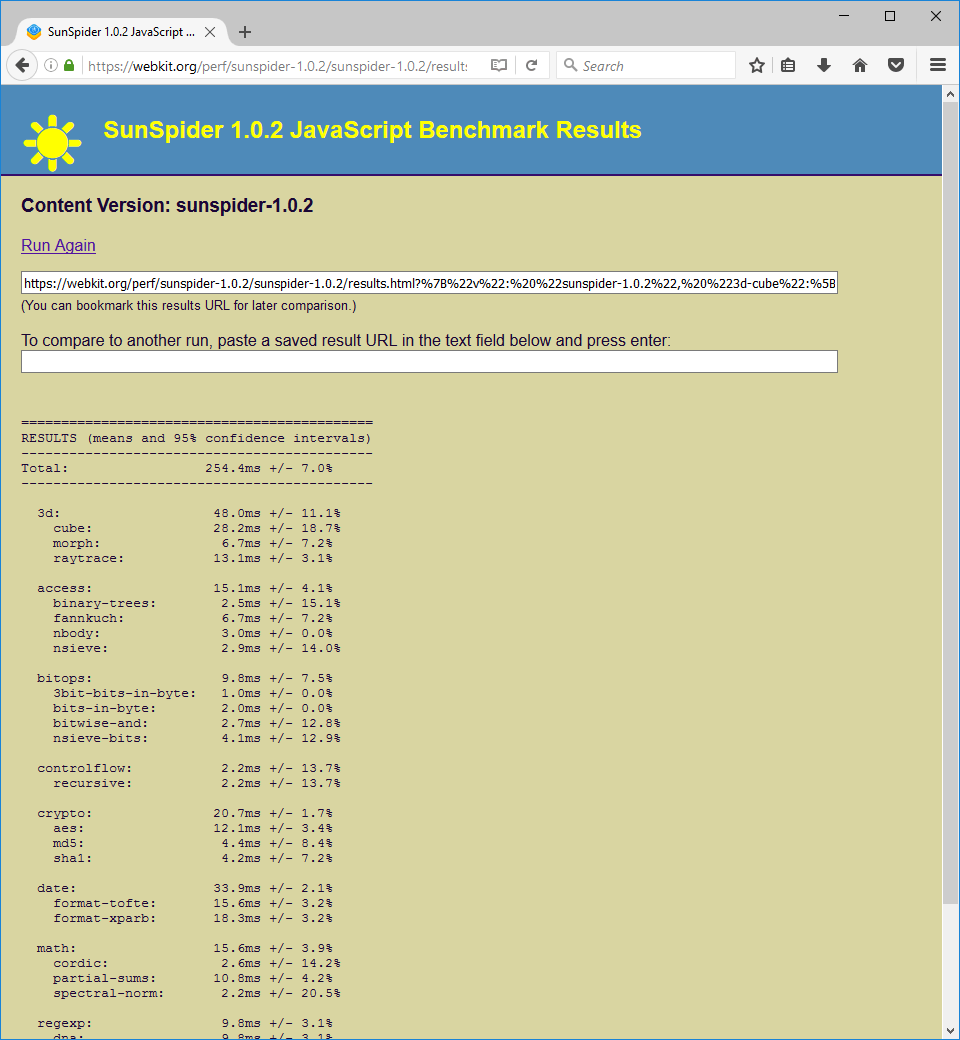Image resolution: width=960 pixels, height=1040 pixels.
Task: Click the SunSpider Benchmark Results heading
Action: (372, 130)
